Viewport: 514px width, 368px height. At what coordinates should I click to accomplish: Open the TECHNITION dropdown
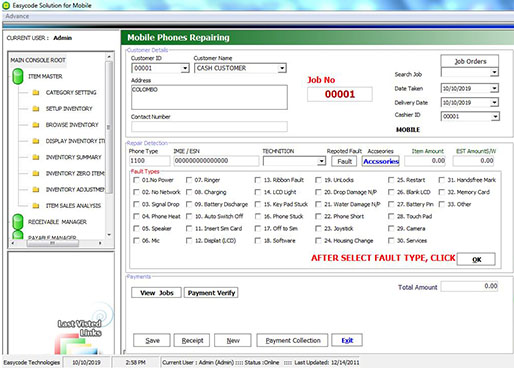(321, 161)
